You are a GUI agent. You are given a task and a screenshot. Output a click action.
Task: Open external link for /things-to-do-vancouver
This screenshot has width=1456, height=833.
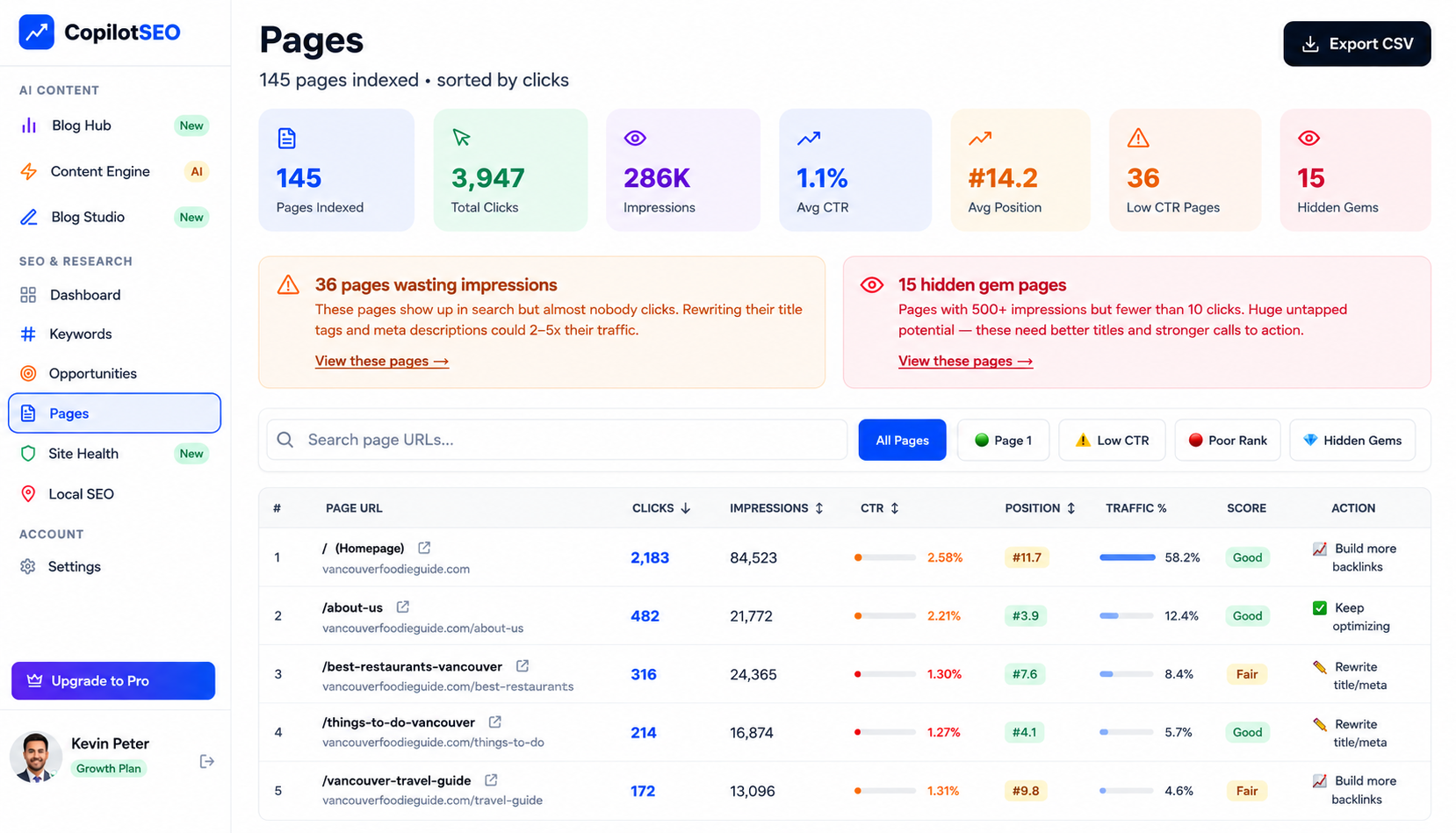click(x=495, y=722)
